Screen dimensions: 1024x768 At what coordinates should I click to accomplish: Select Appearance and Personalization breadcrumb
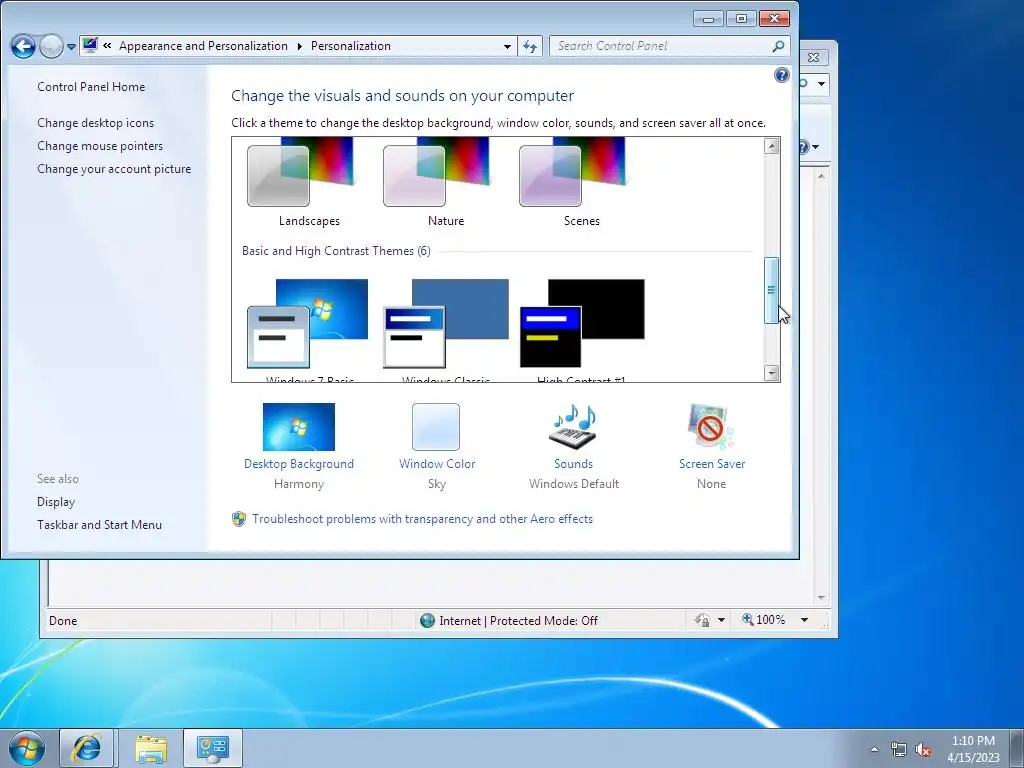pyautogui.click(x=203, y=46)
